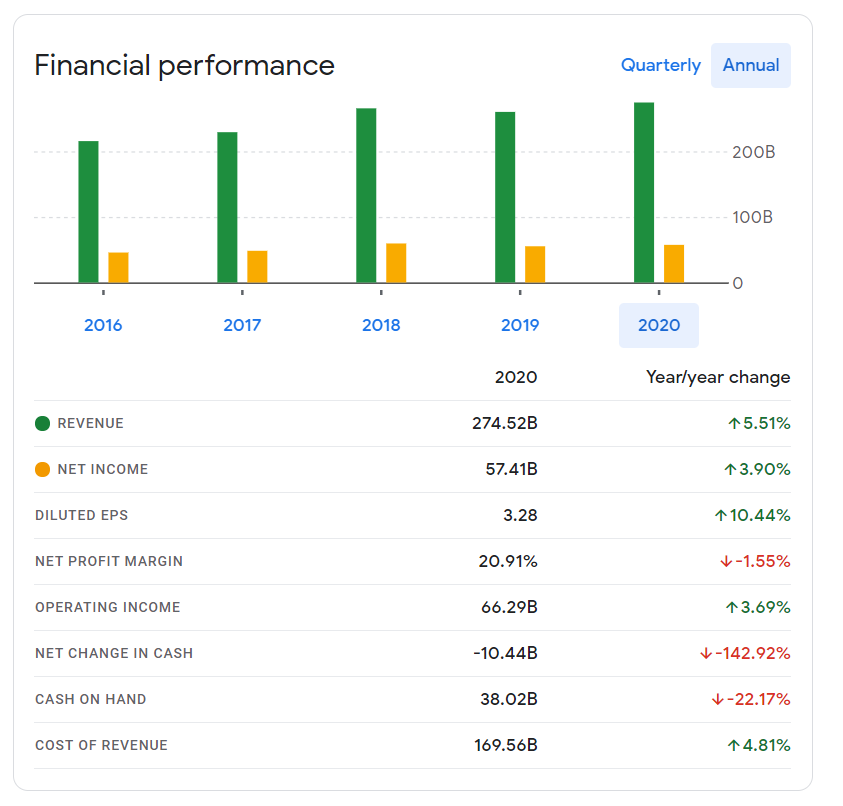843x806 pixels.
Task: Click the 2020 orange net income bar
Action: pyautogui.click(x=674, y=263)
